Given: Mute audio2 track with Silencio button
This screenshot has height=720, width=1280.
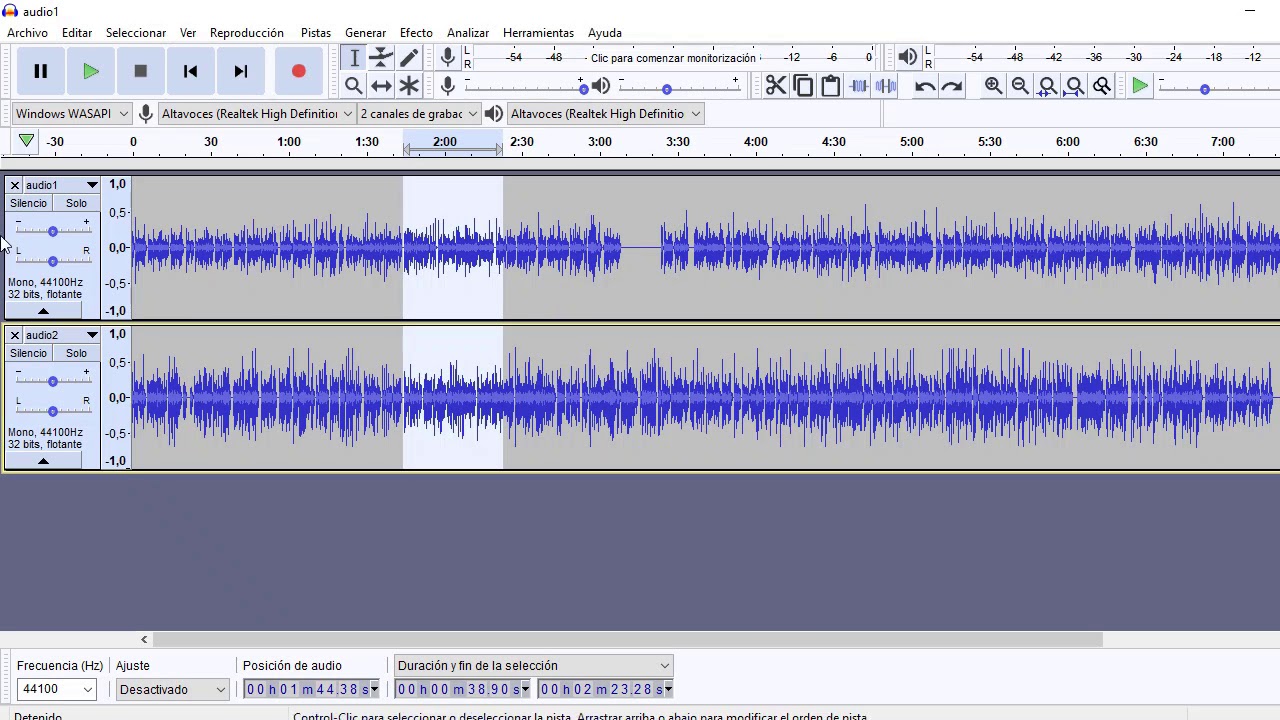Looking at the screenshot, I should tap(28, 353).
